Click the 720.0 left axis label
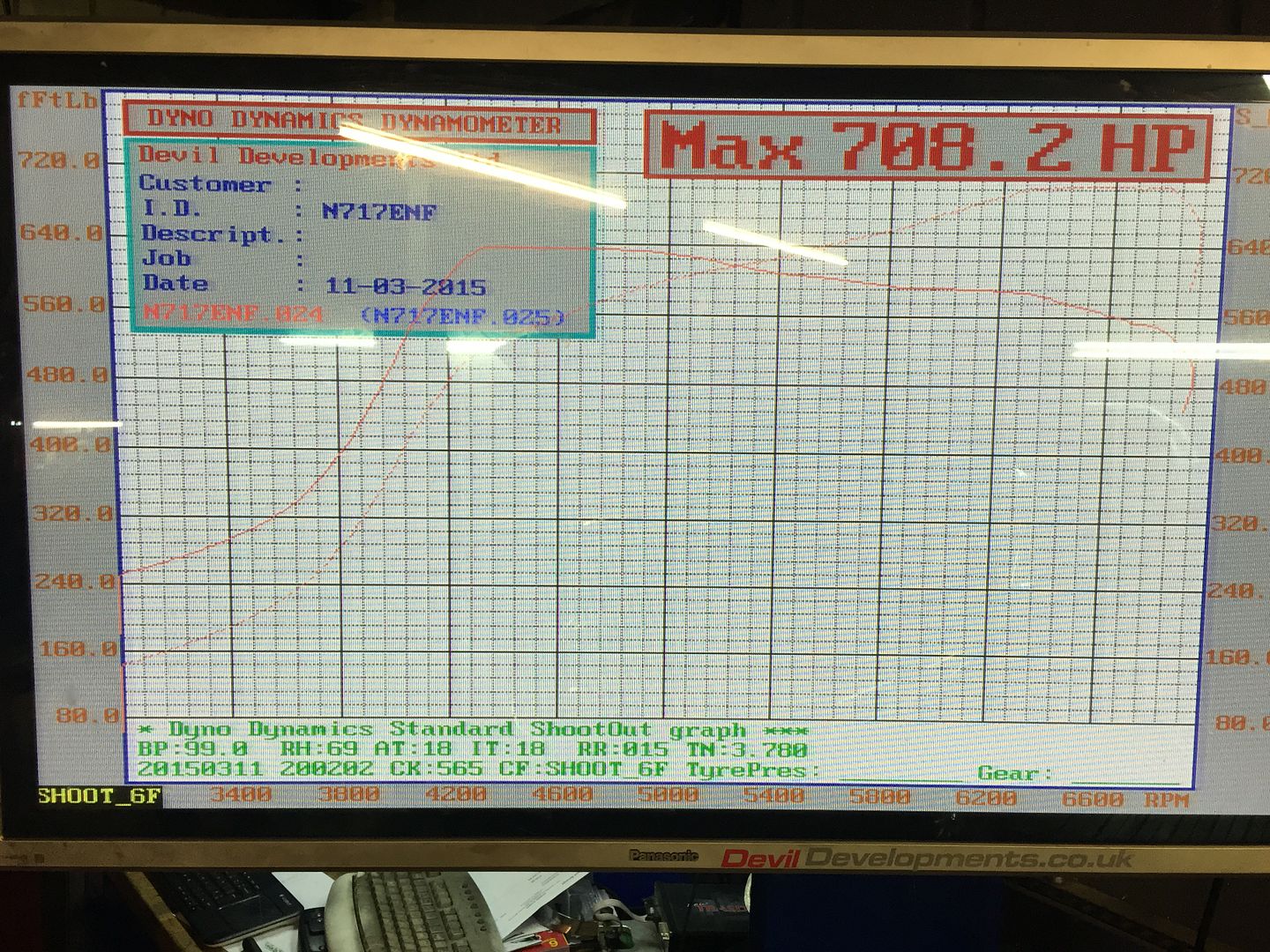Viewport: 1270px width, 952px height. point(60,160)
